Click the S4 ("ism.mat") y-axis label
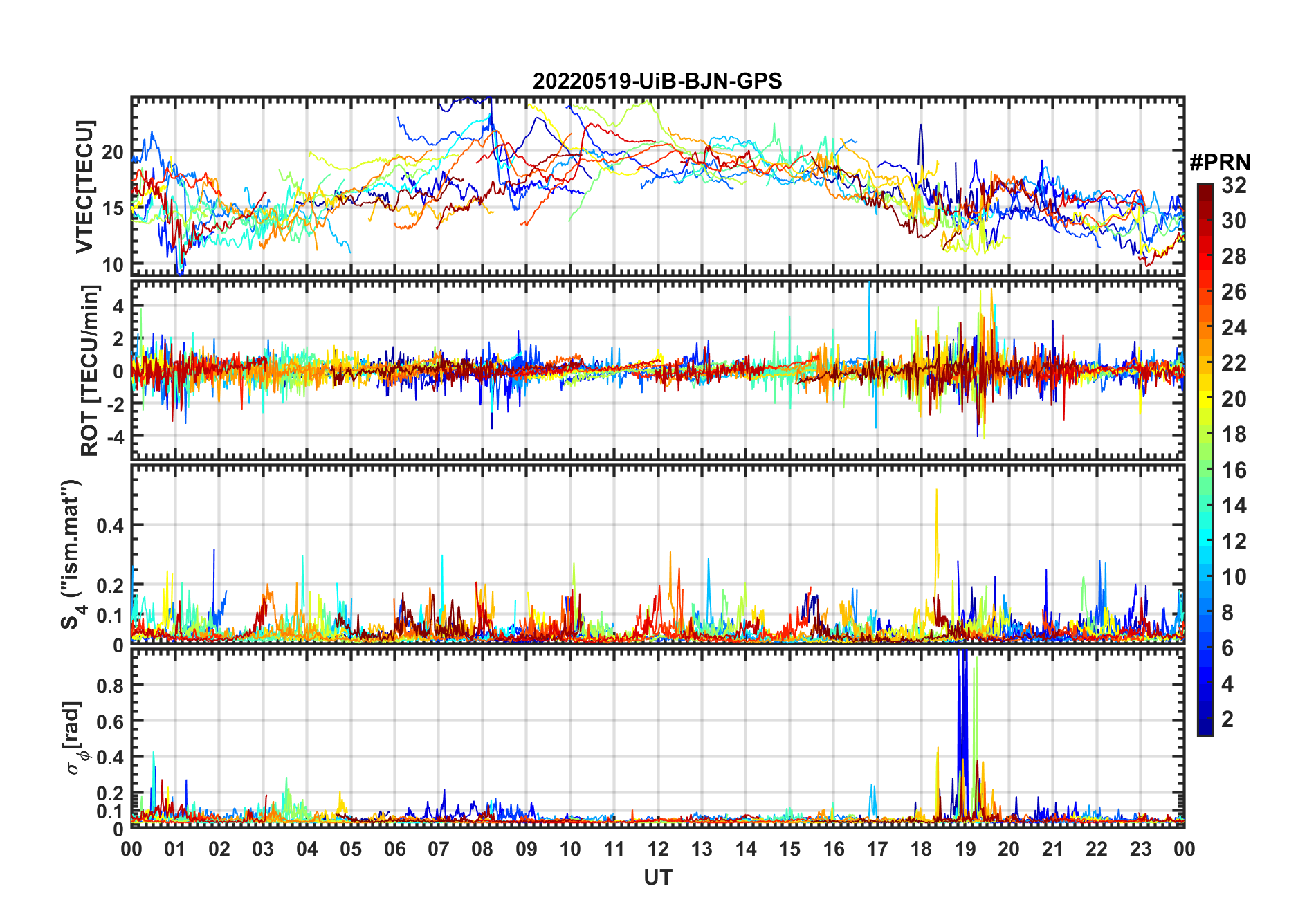Screen dimensions: 1316x920 click(x=72, y=554)
